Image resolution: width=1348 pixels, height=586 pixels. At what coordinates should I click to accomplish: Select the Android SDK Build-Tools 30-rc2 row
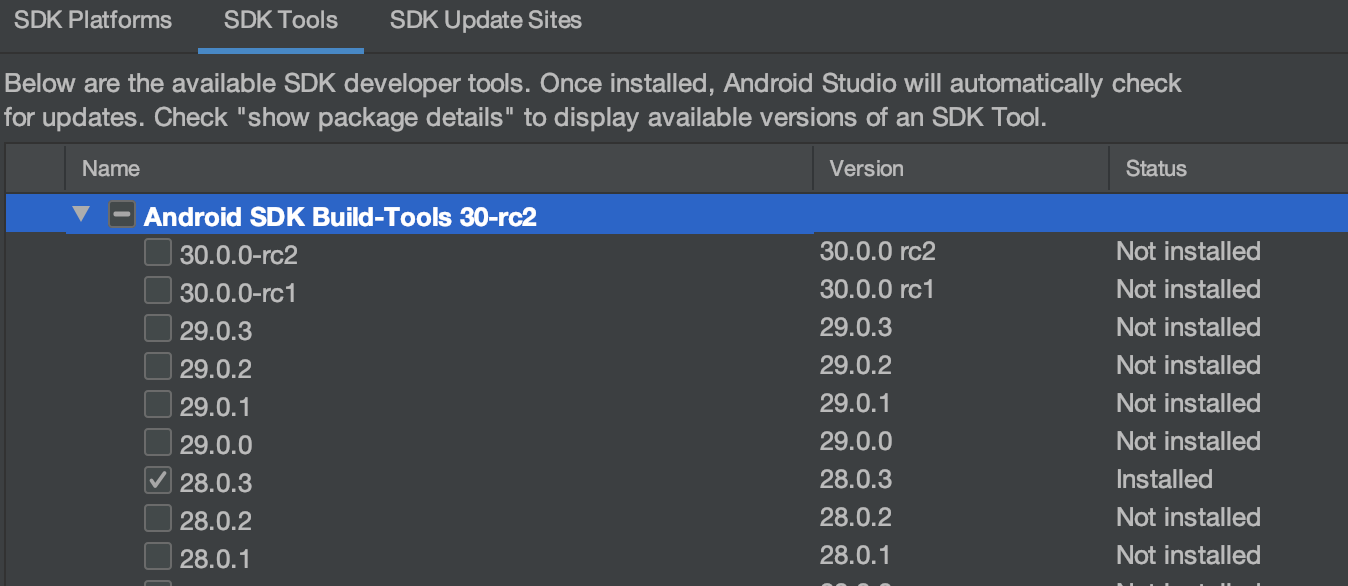pyautogui.click(x=340, y=216)
